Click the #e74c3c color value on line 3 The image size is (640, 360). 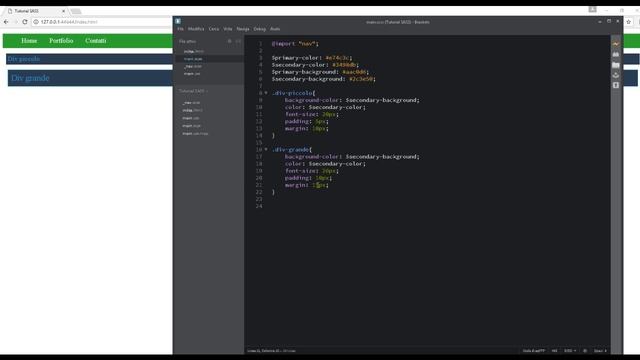338,58
